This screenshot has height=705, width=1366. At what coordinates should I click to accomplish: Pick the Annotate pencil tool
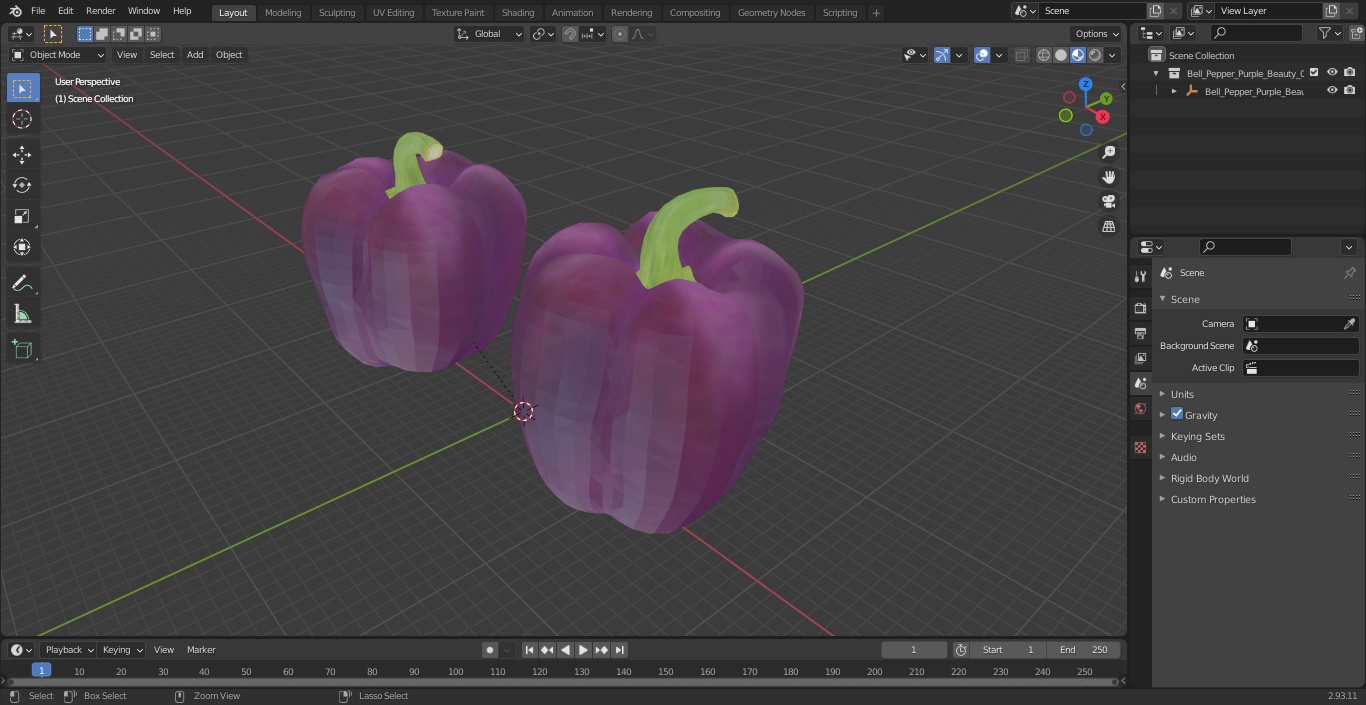pos(22,283)
